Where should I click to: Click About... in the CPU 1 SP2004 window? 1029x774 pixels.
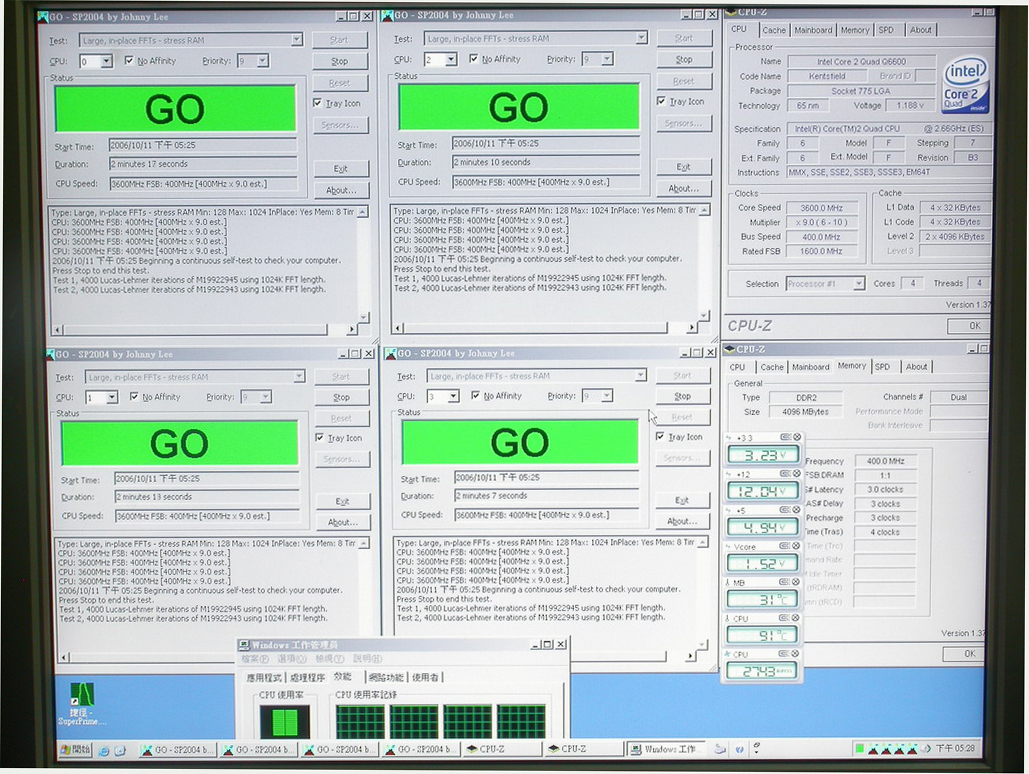(343, 522)
